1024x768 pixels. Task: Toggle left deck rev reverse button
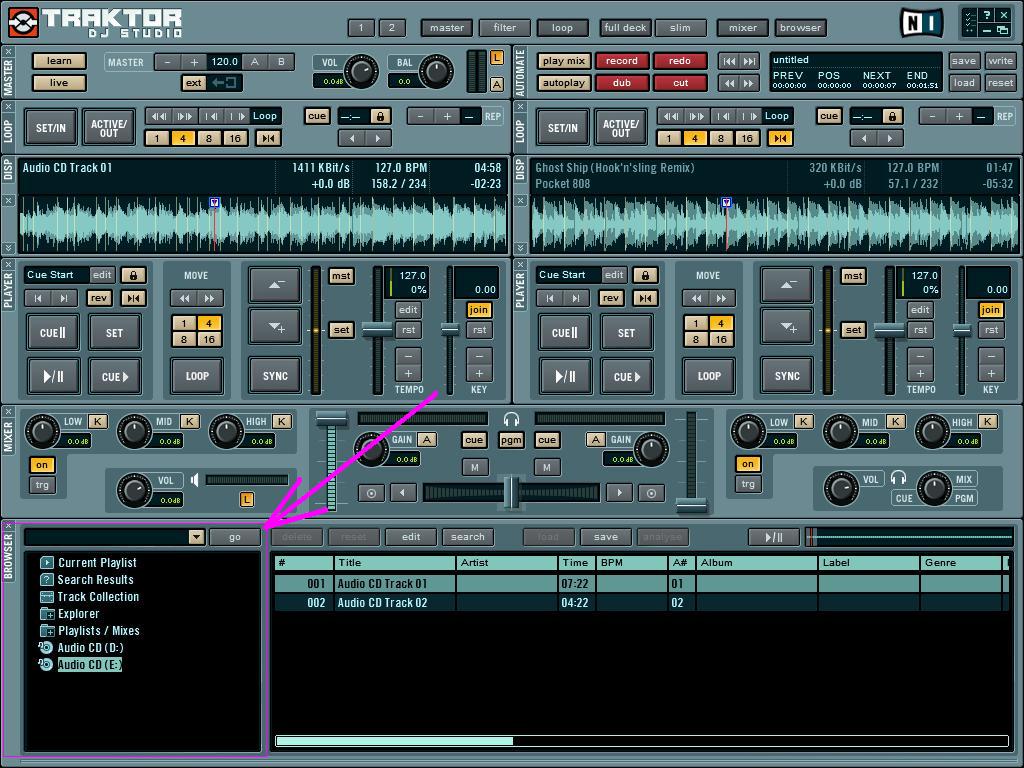[x=99, y=298]
